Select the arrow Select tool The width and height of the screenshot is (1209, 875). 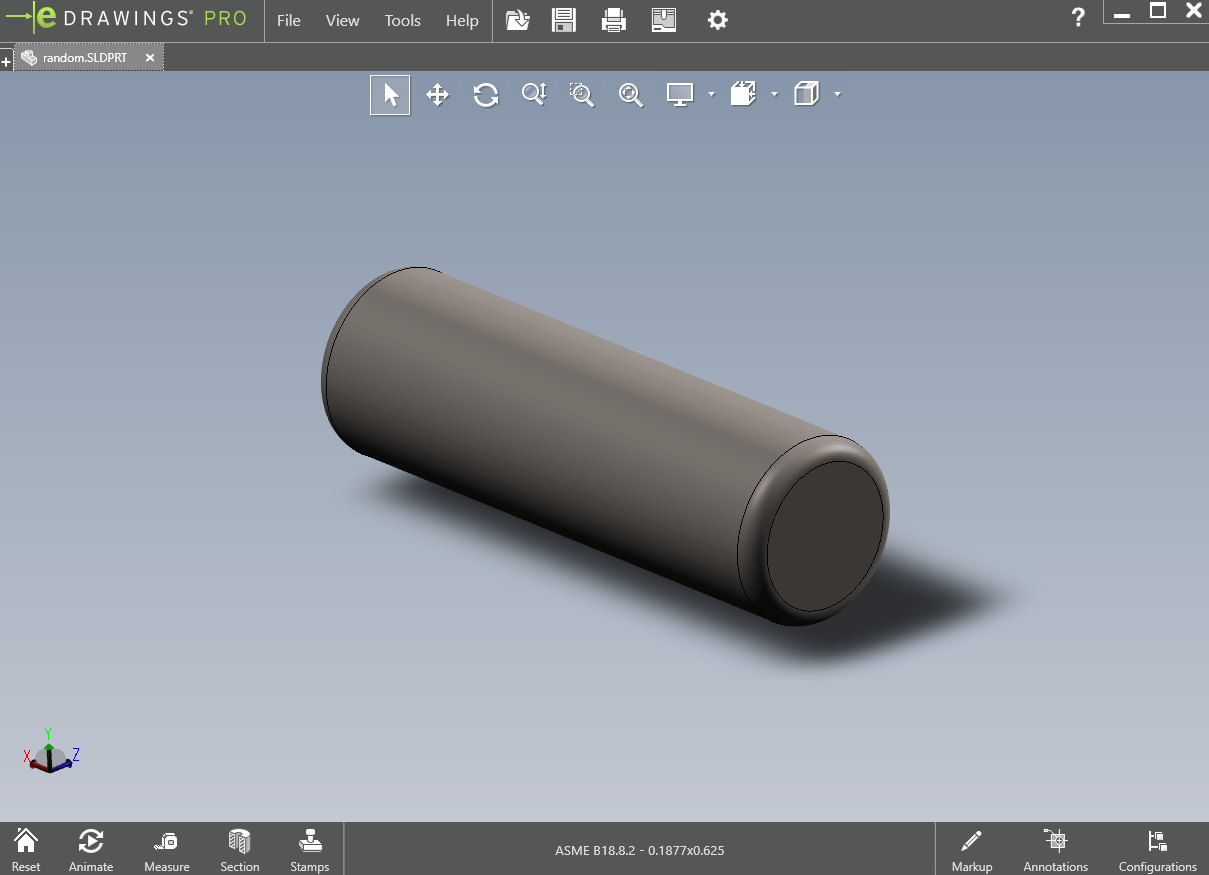coord(390,95)
